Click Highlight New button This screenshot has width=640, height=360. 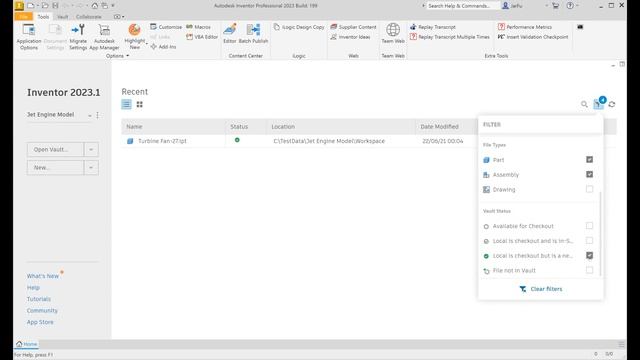(x=134, y=36)
